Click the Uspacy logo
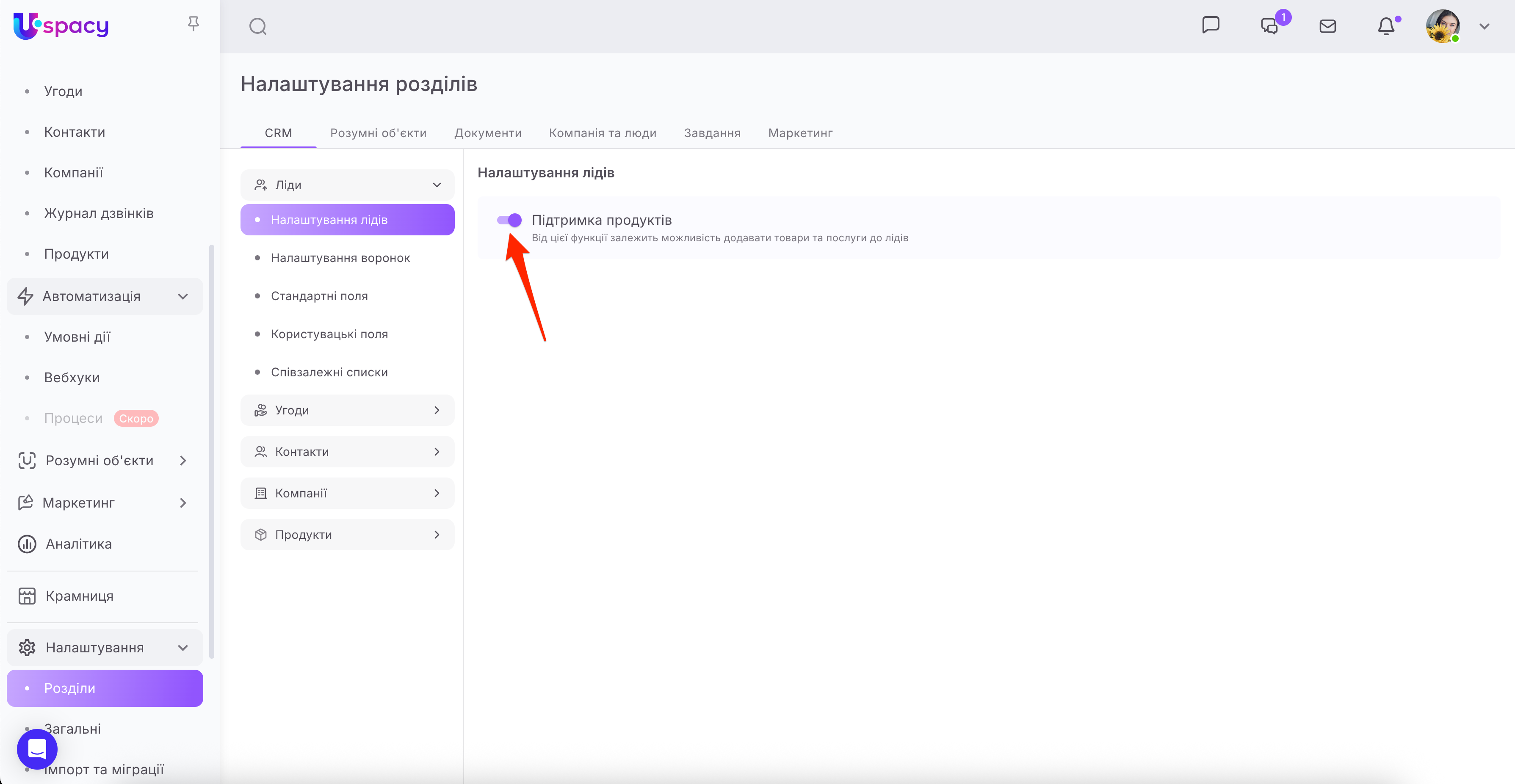Screen dimensions: 1515x784 (61, 26)
